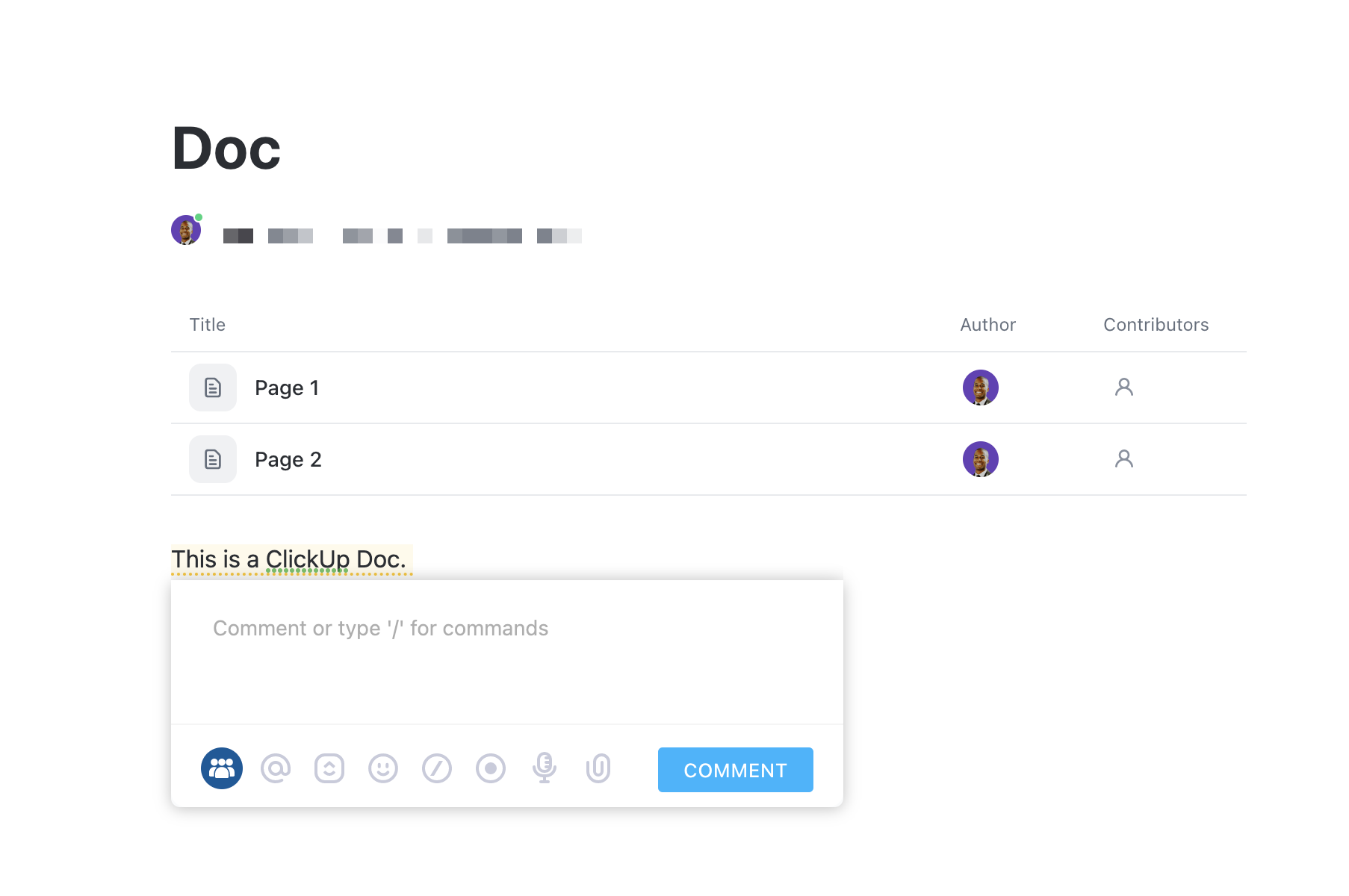Click the task mention icon
Viewport: 1349px width, 896px height.
tap(329, 768)
